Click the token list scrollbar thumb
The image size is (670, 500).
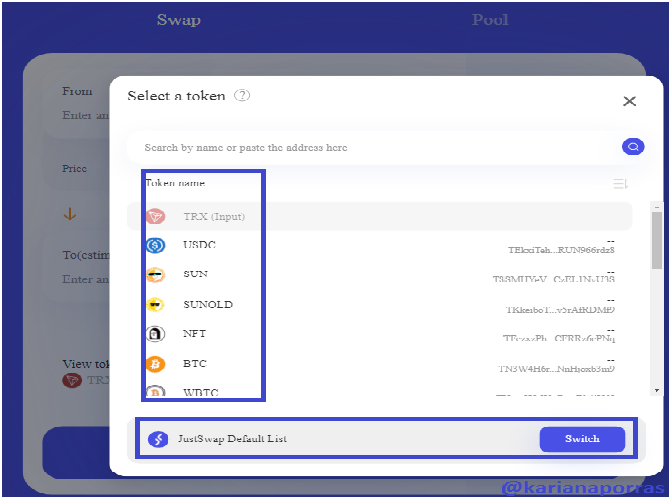[657, 241]
